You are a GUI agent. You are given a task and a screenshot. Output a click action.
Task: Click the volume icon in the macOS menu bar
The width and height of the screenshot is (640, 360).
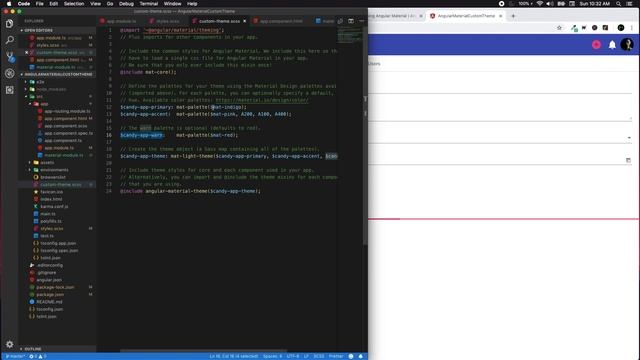[550, 4]
